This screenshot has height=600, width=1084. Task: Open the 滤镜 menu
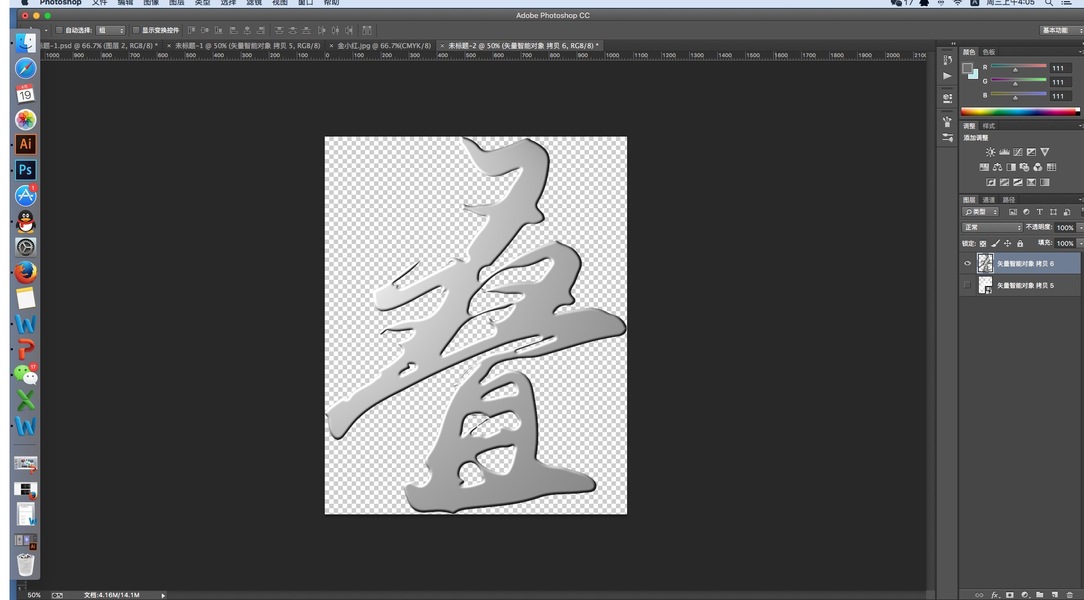(x=254, y=3)
